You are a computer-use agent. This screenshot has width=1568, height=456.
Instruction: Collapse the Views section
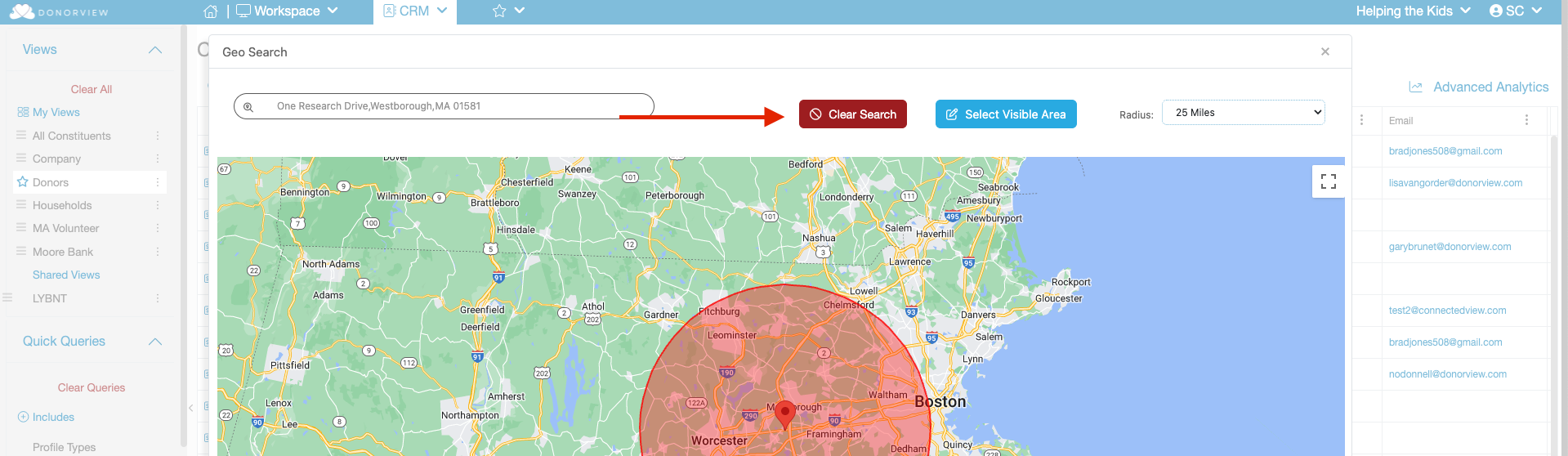coord(155,50)
